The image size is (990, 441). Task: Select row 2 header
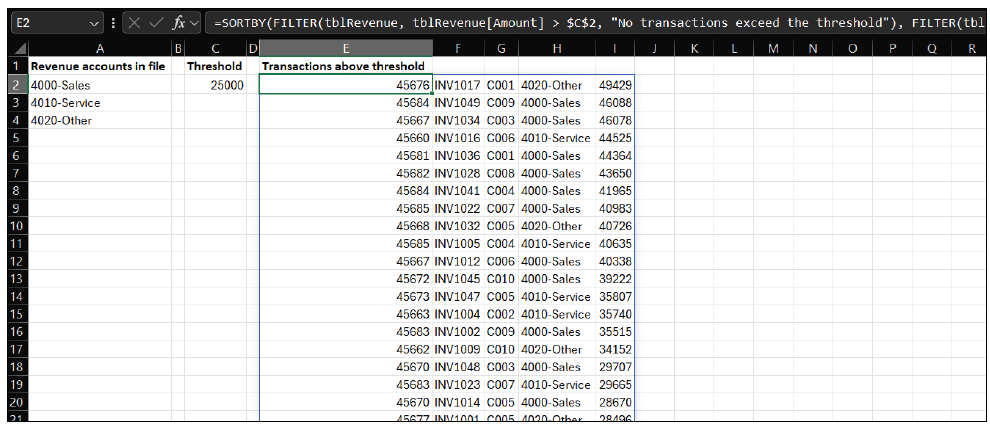[x=14, y=86]
